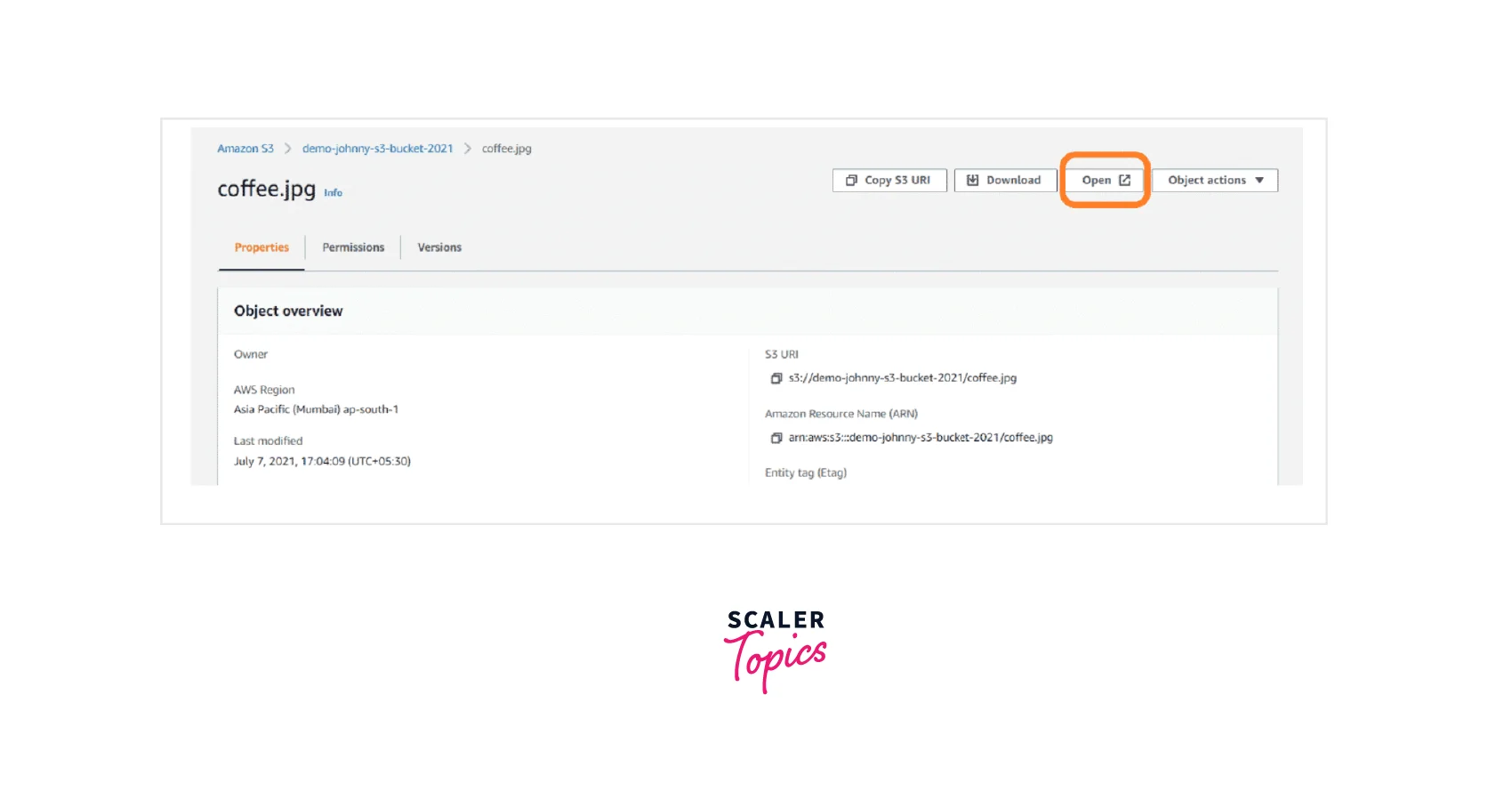
Task: Open demo-johnny-s3-bucket-2021 breadcrumb link
Action: click(377, 149)
